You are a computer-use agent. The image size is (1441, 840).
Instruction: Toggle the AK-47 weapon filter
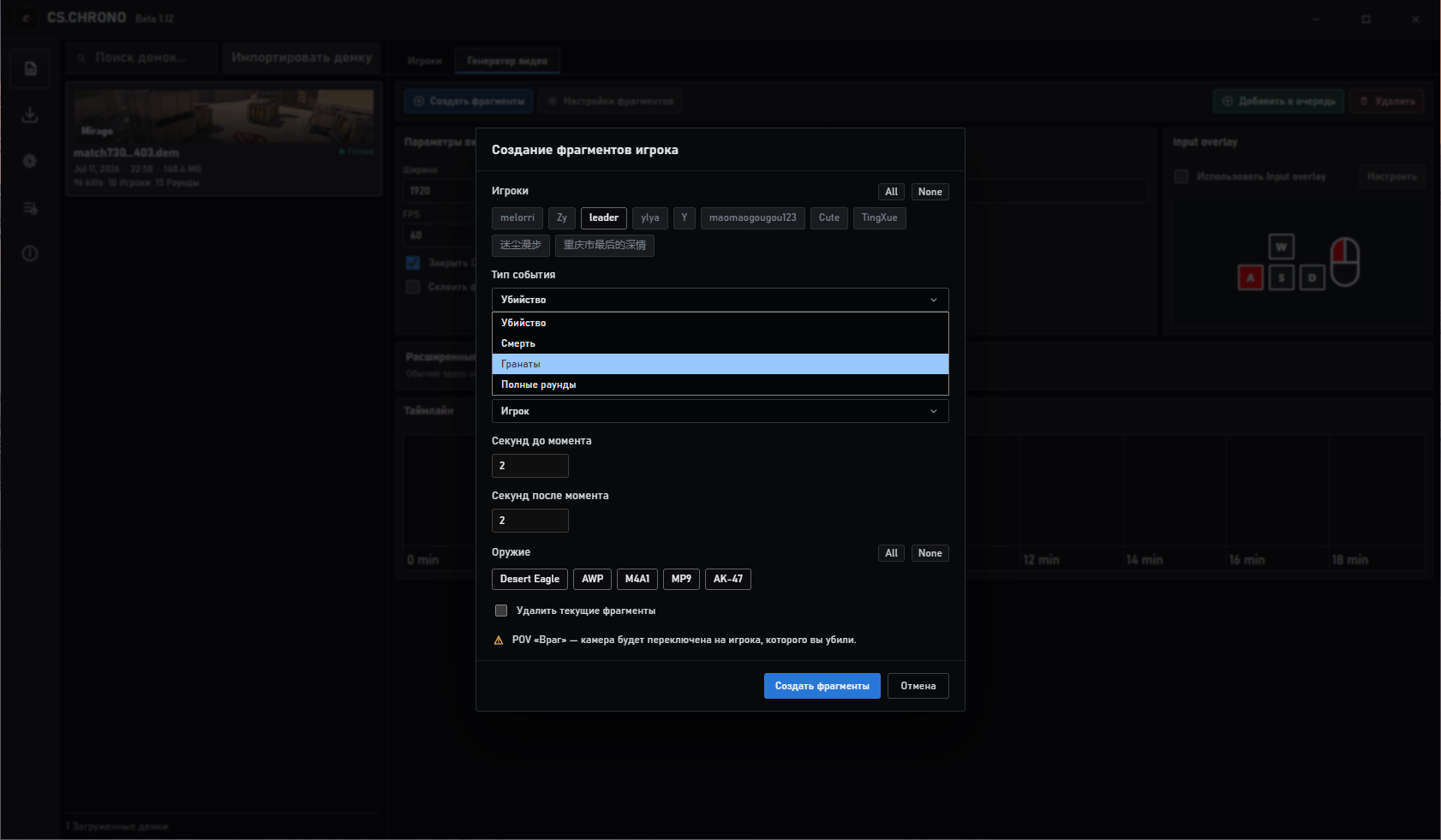(x=728, y=580)
